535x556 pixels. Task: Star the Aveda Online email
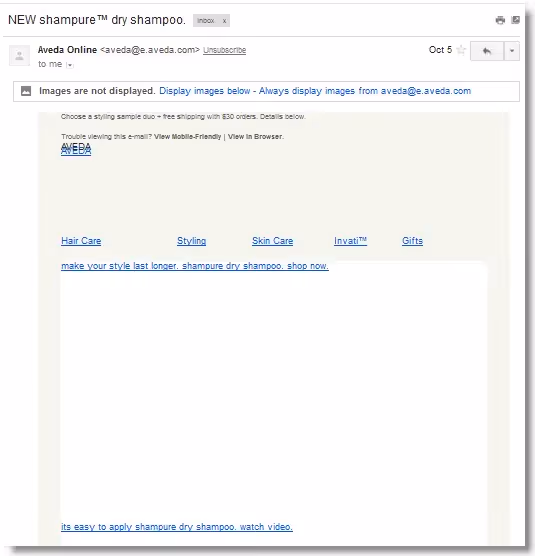[x=461, y=50]
